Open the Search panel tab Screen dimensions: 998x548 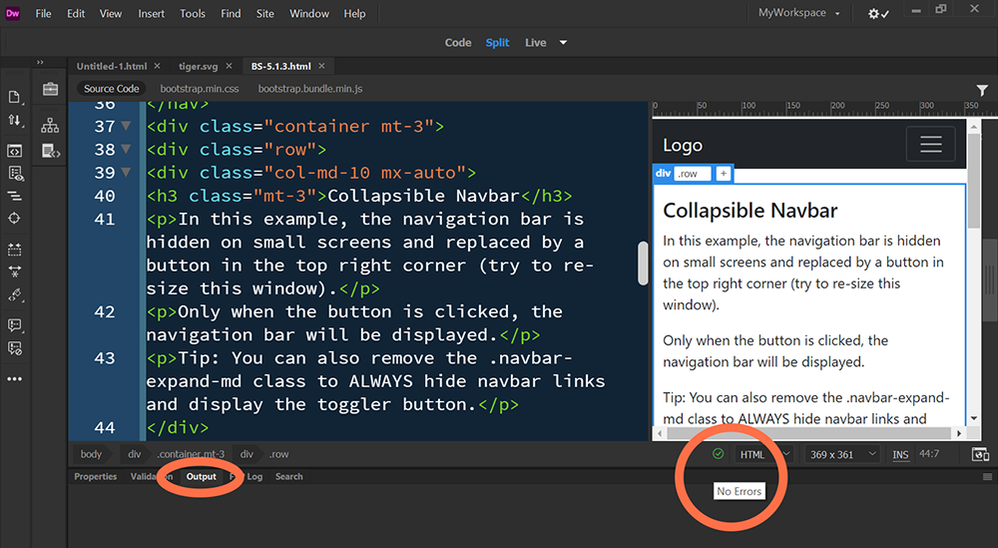[289, 477]
